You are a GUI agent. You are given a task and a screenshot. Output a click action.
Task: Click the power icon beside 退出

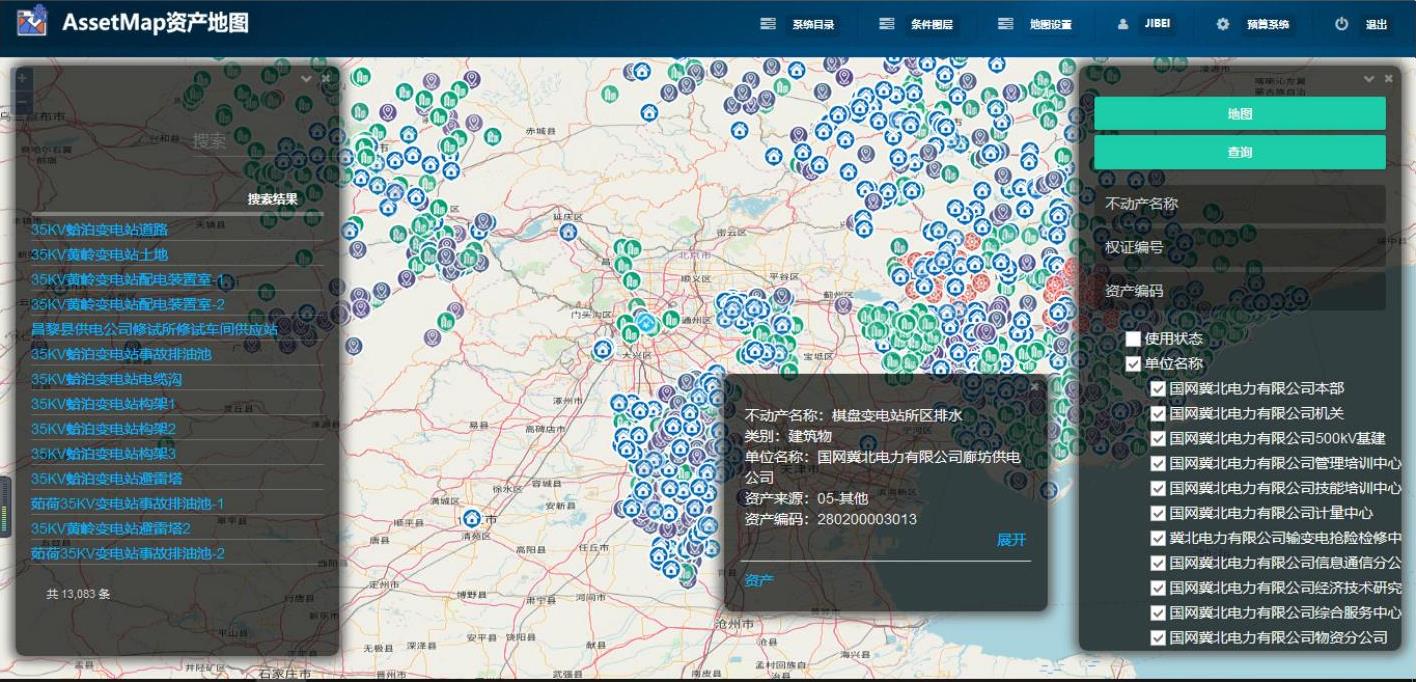pos(1342,24)
